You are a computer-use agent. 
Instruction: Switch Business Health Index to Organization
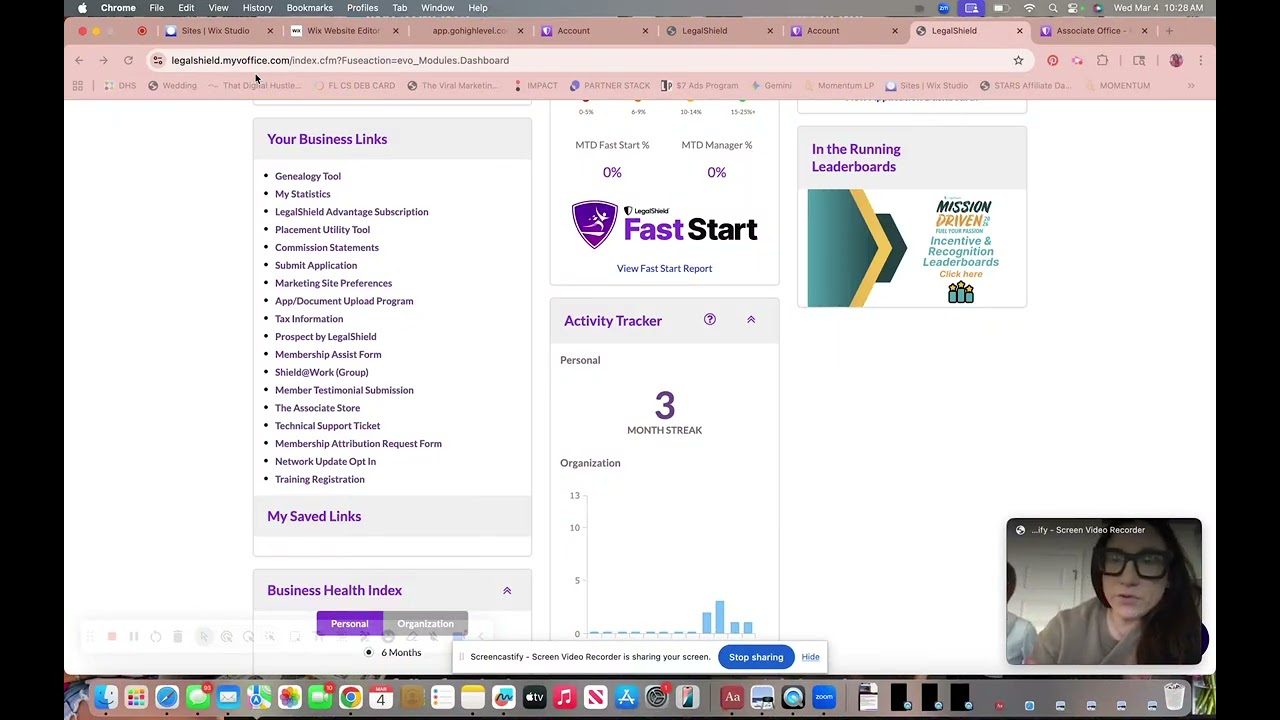coord(425,624)
